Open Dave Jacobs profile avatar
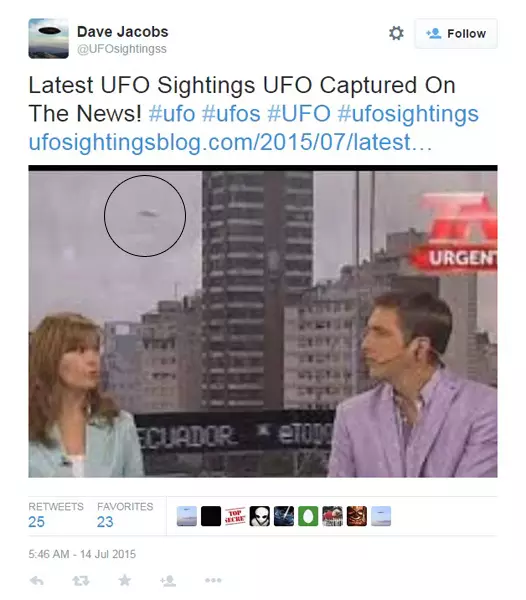 [x=49, y=38]
